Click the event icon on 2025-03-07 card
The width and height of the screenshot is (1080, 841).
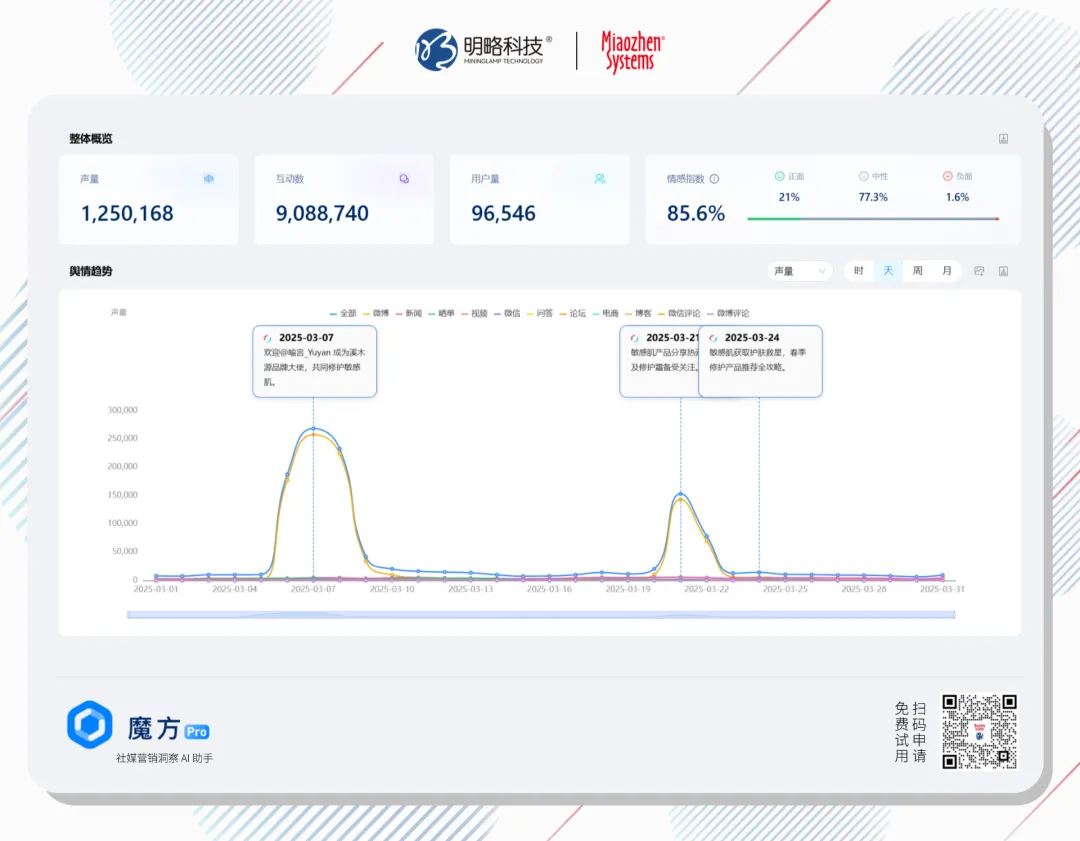267,338
